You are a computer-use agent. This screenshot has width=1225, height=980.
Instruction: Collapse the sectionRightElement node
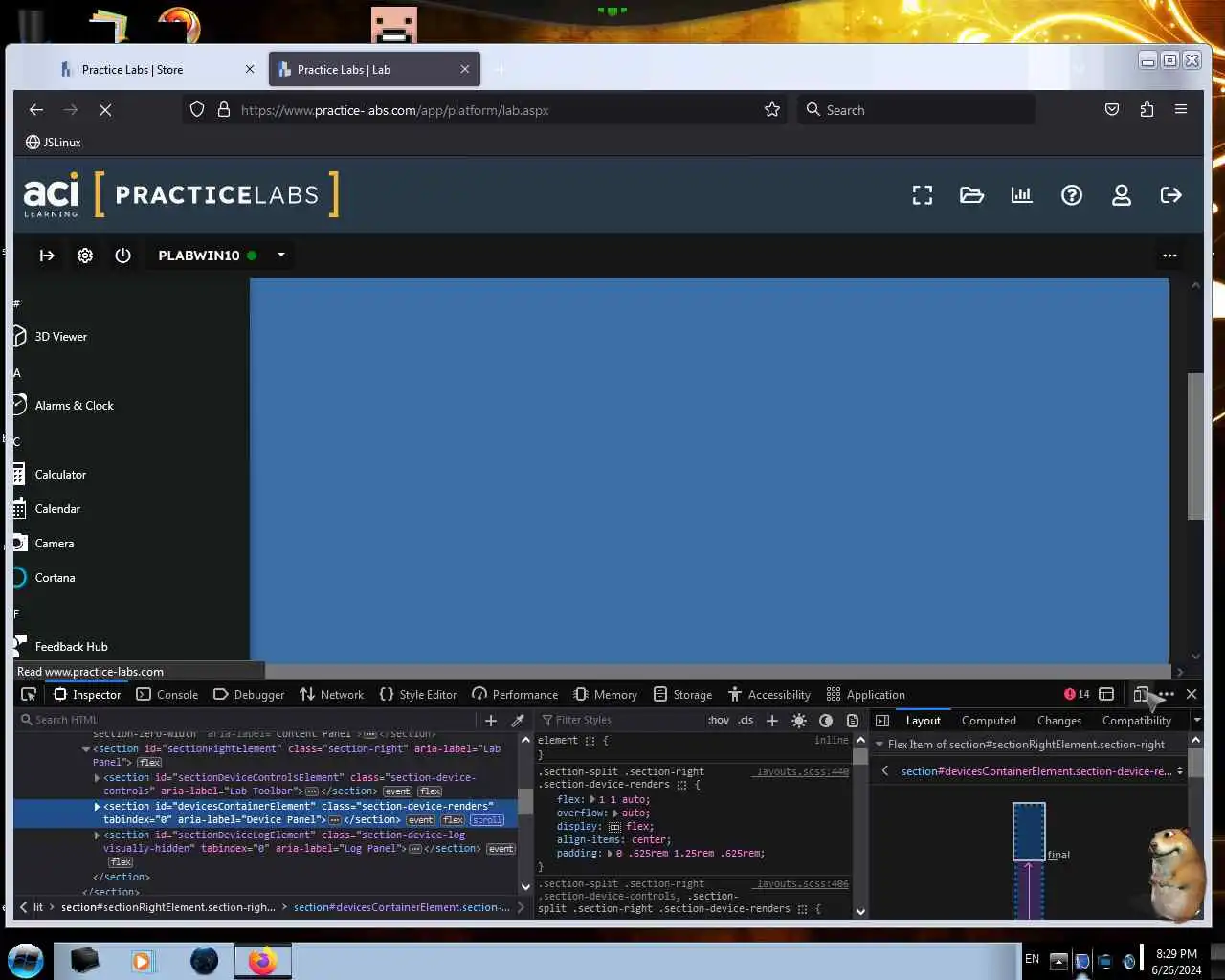(x=86, y=749)
